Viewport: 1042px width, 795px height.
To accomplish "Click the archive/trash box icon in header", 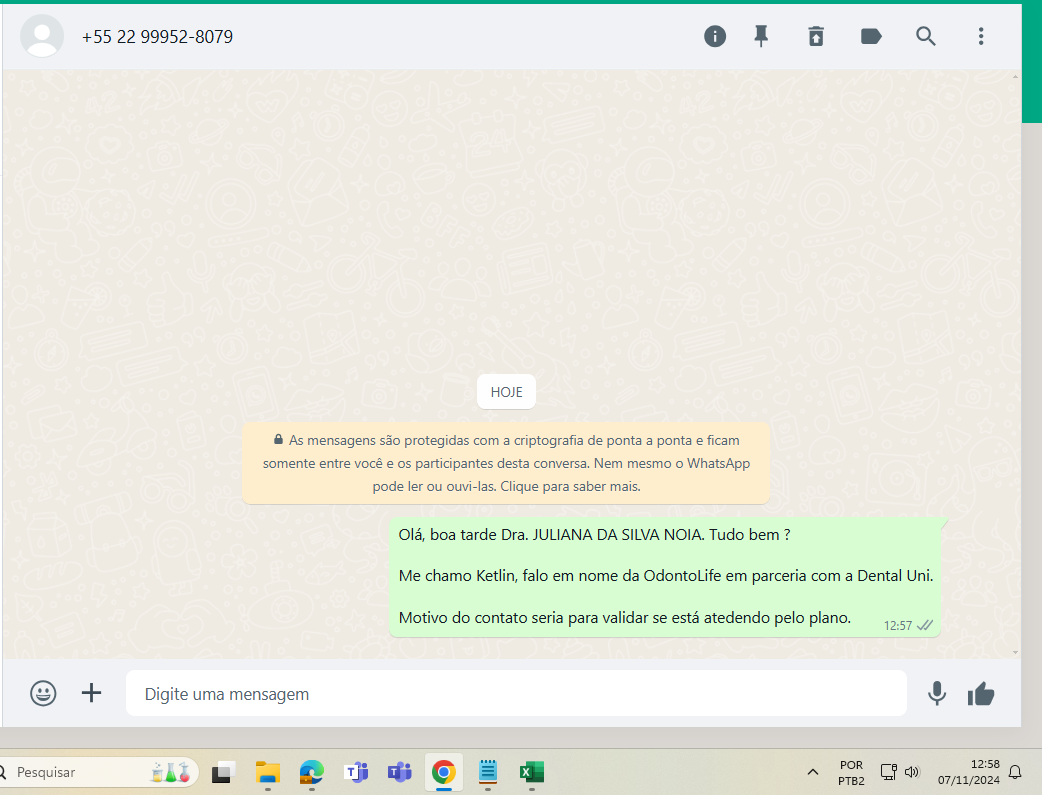I will point(816,36).
